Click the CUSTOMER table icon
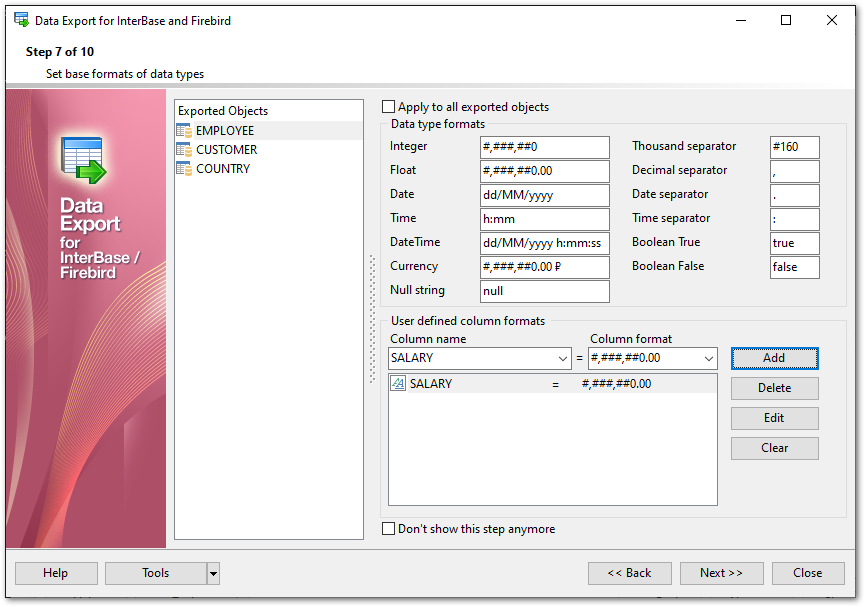This screenshot has width=865, height=607. point(184,150)
